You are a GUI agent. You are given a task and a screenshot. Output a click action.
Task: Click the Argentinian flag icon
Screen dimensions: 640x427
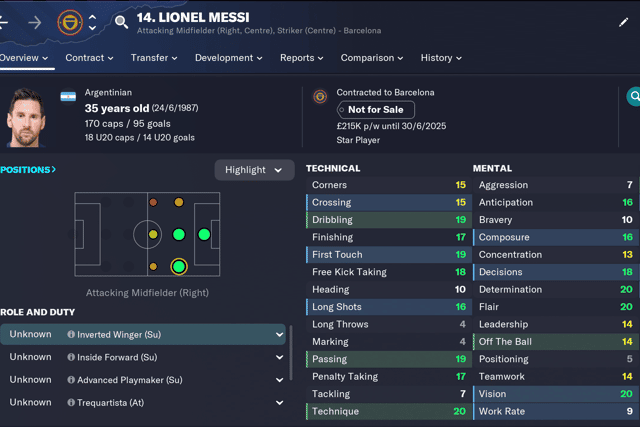coord(68,97)
